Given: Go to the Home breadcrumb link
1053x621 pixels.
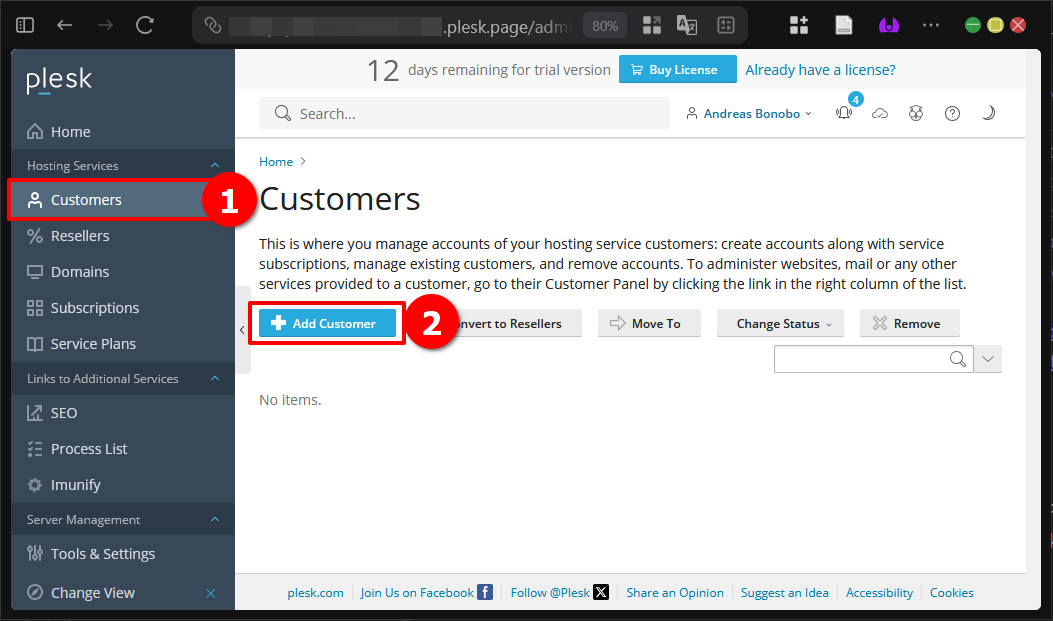Looking at the screenshot, I should click(275, 161).
